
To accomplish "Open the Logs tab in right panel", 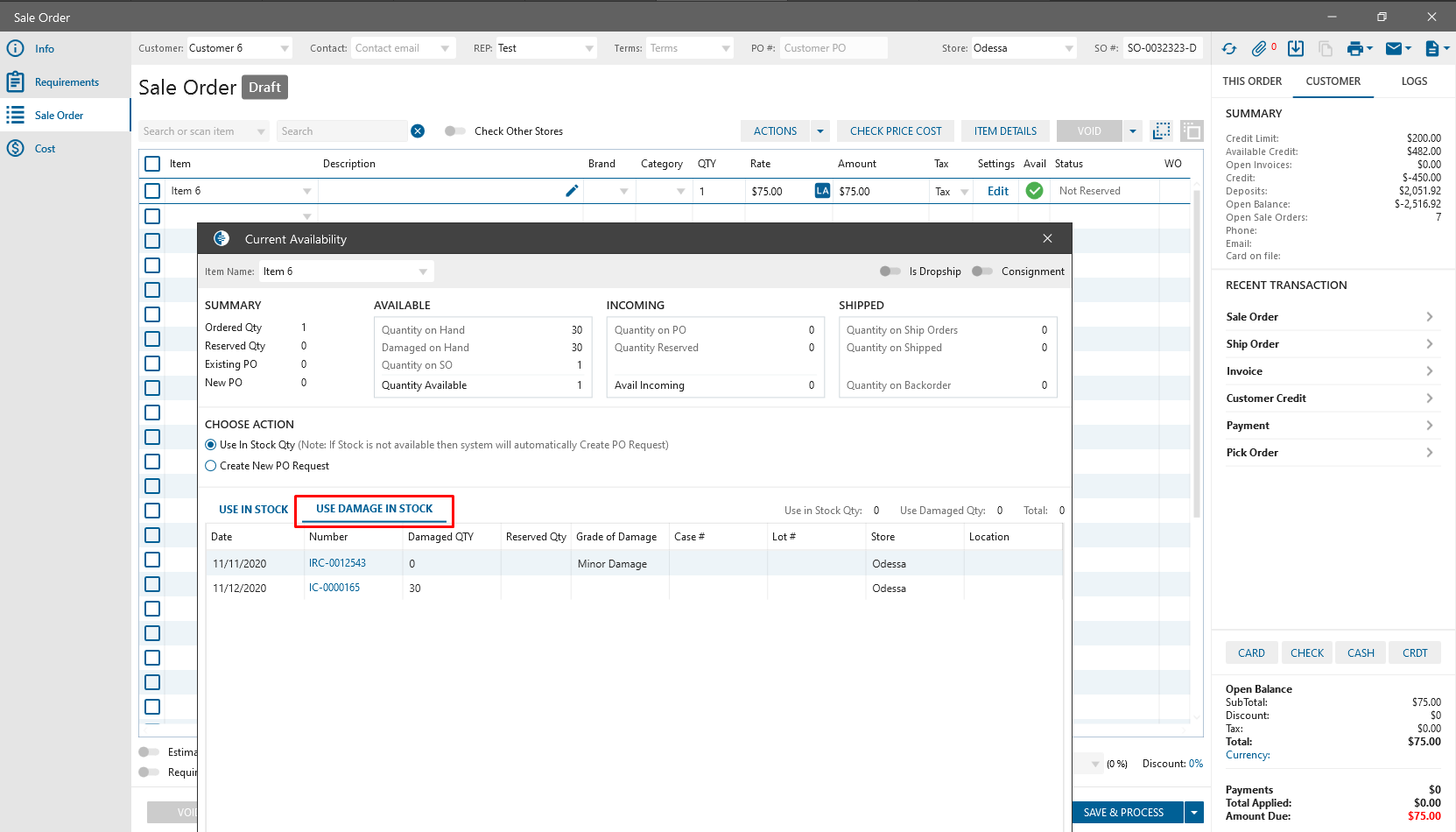I will [1414, 81].
